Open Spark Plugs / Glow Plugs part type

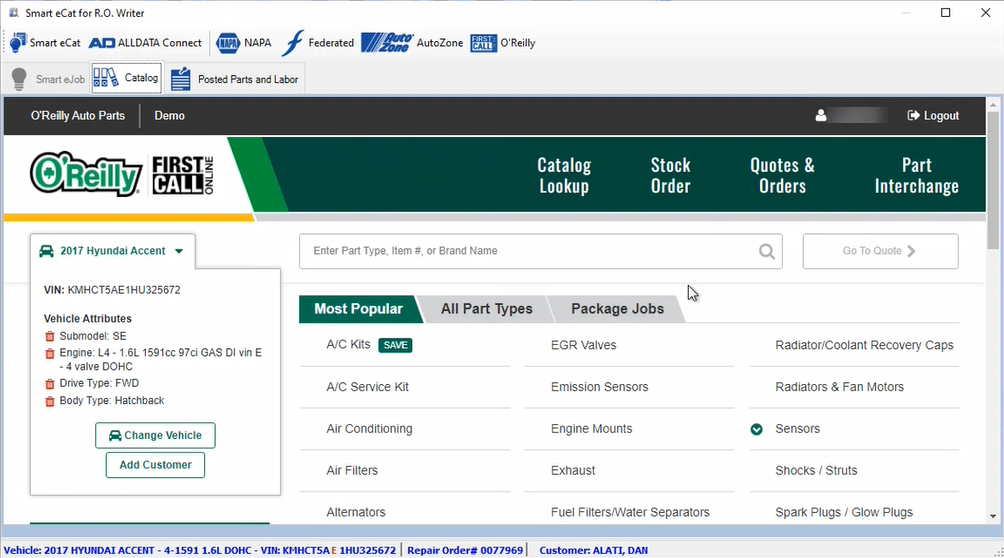(x=844, y=513)
